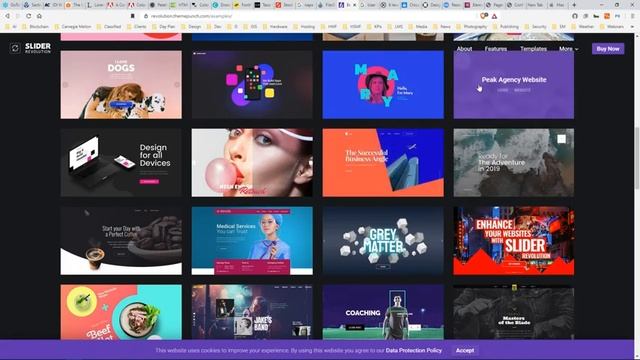The image size is (640, 360).
Task: Open the browser home page icon
Action: pos(39,16)
